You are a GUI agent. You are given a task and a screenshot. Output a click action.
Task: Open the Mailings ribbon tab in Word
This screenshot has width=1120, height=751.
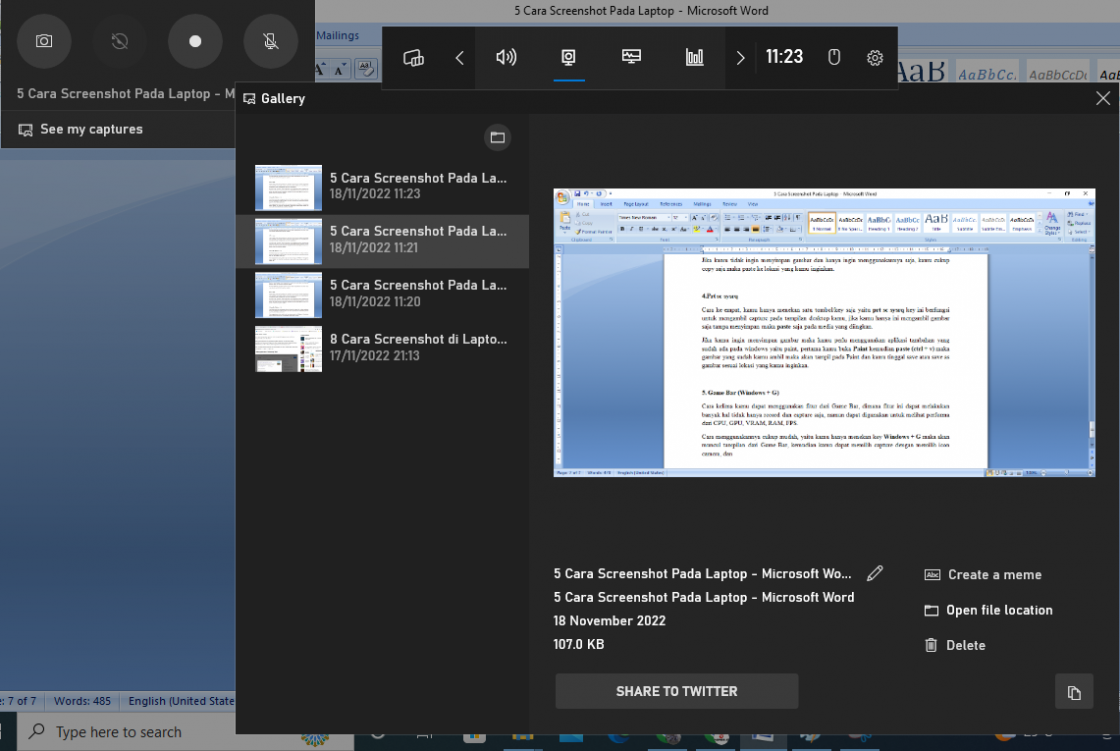[x=339, y=33]
